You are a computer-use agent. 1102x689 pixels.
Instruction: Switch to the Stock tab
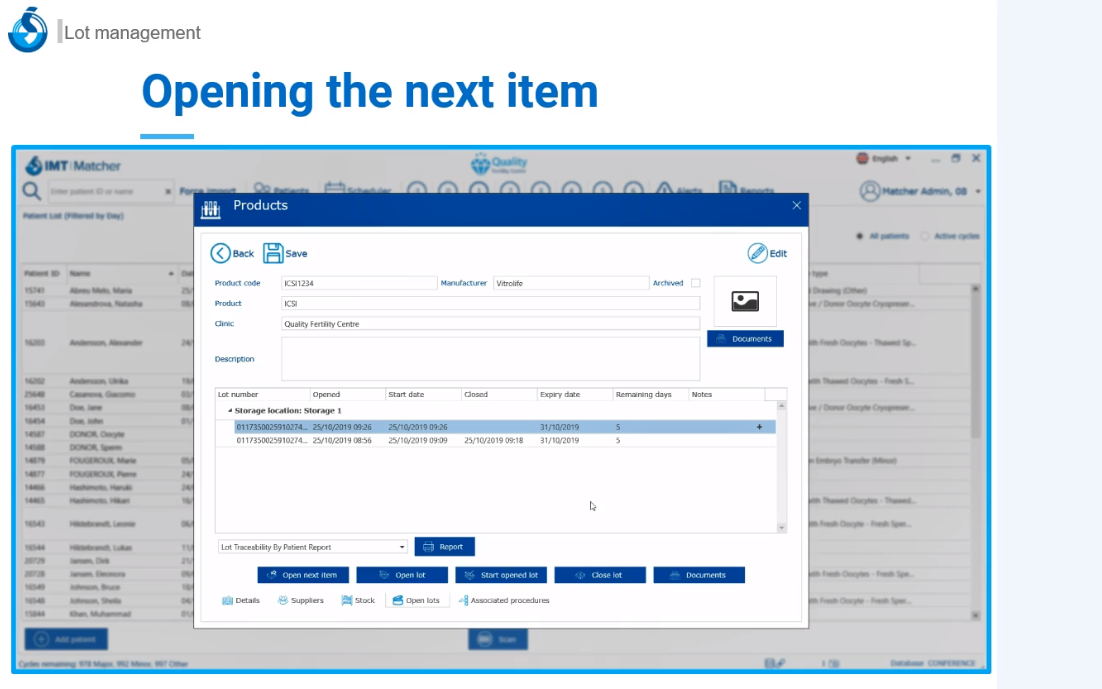[358, 601]
